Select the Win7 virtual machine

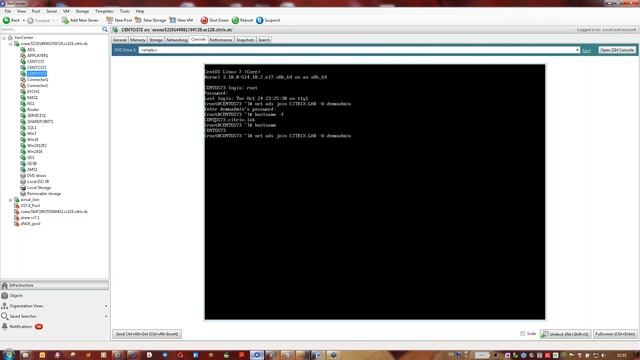31,133
